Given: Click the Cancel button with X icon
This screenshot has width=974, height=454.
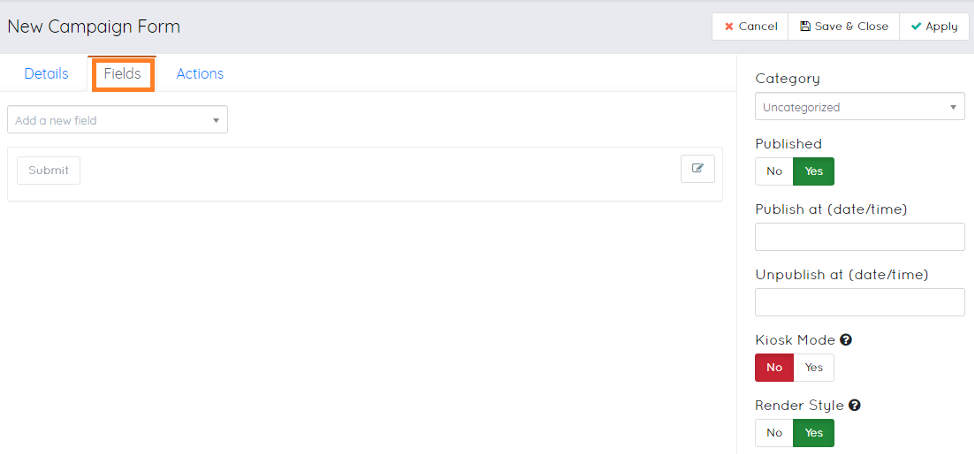Looking at the screenshot, I should (750, 27).
